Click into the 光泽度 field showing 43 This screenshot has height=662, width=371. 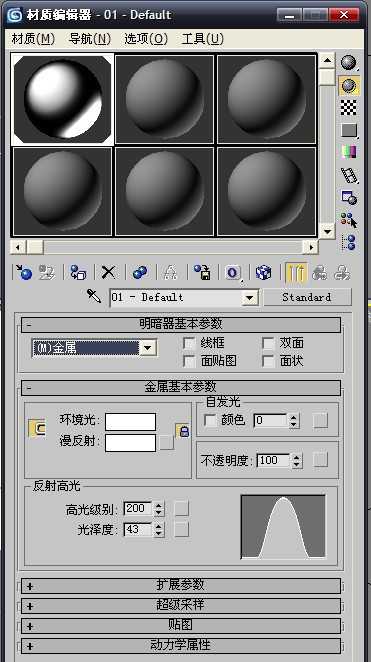(138, 529)
